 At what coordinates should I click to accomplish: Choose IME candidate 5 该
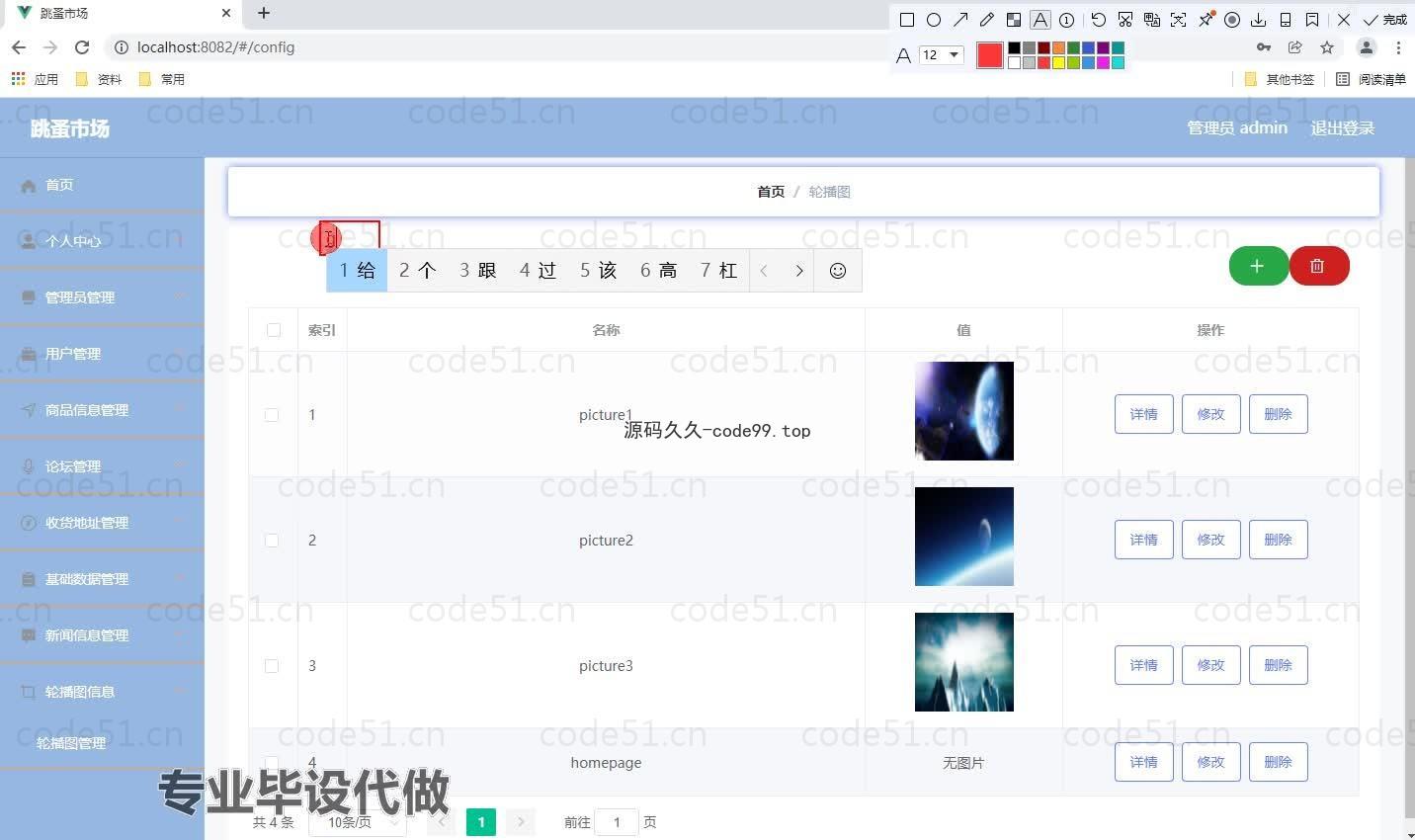[x=598, y=271]
